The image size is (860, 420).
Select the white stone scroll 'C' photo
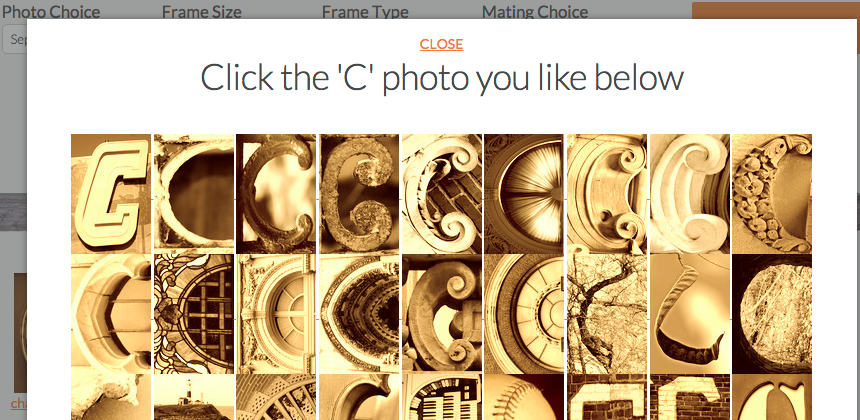690,194
